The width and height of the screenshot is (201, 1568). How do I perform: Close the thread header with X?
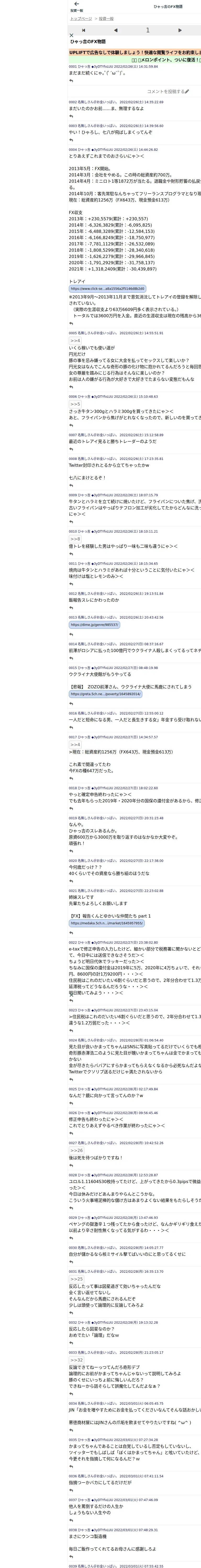point(71,35)
